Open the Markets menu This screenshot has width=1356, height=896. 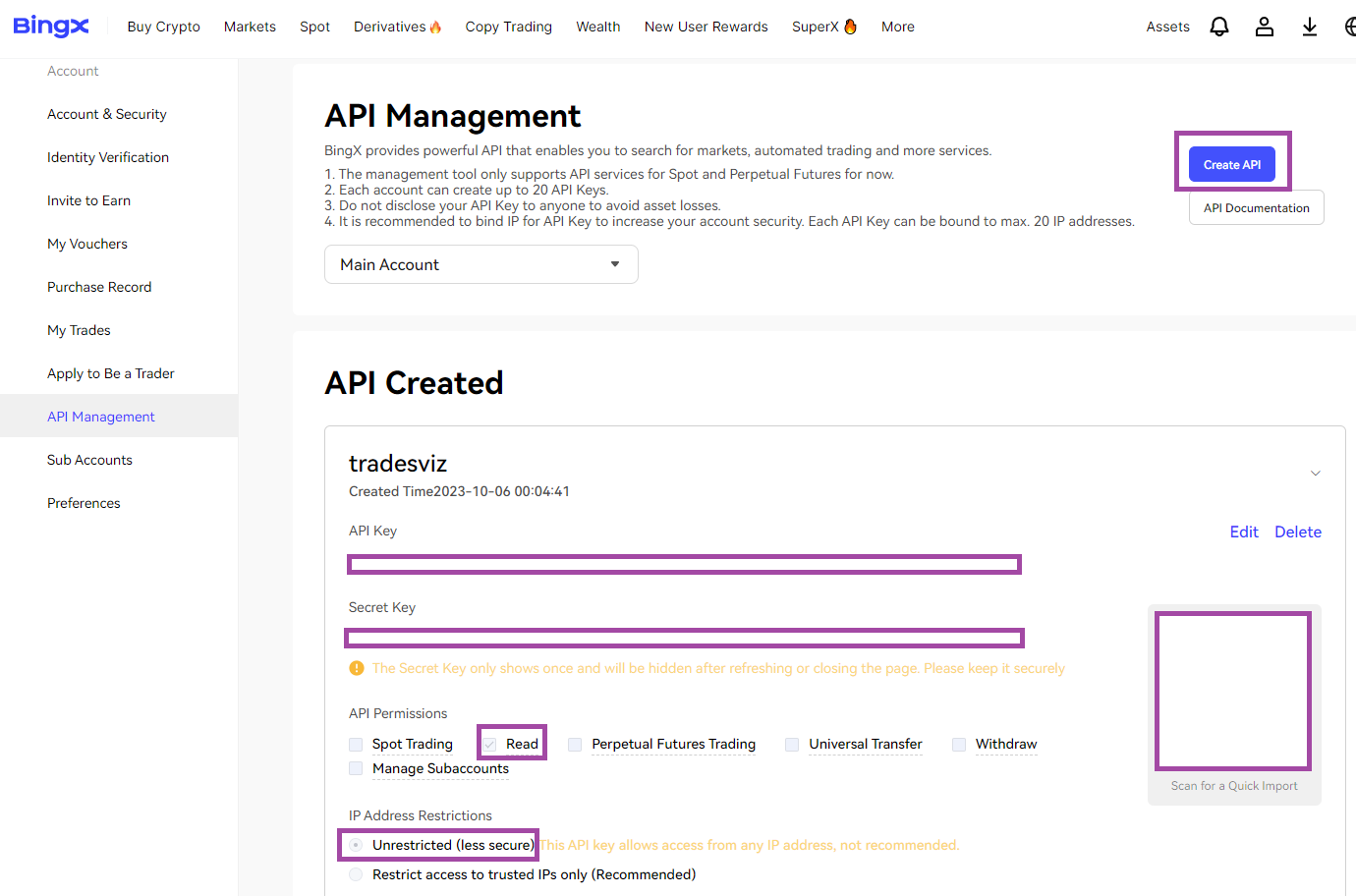tap(250, 27)
